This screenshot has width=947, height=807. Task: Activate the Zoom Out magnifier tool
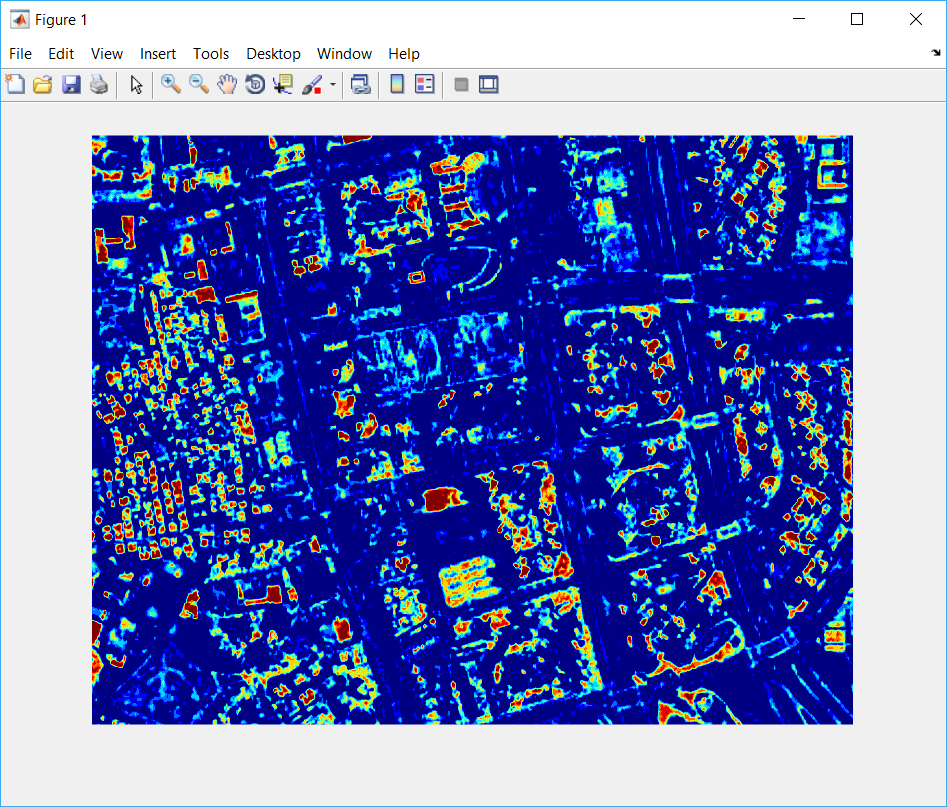click(199, 85)
